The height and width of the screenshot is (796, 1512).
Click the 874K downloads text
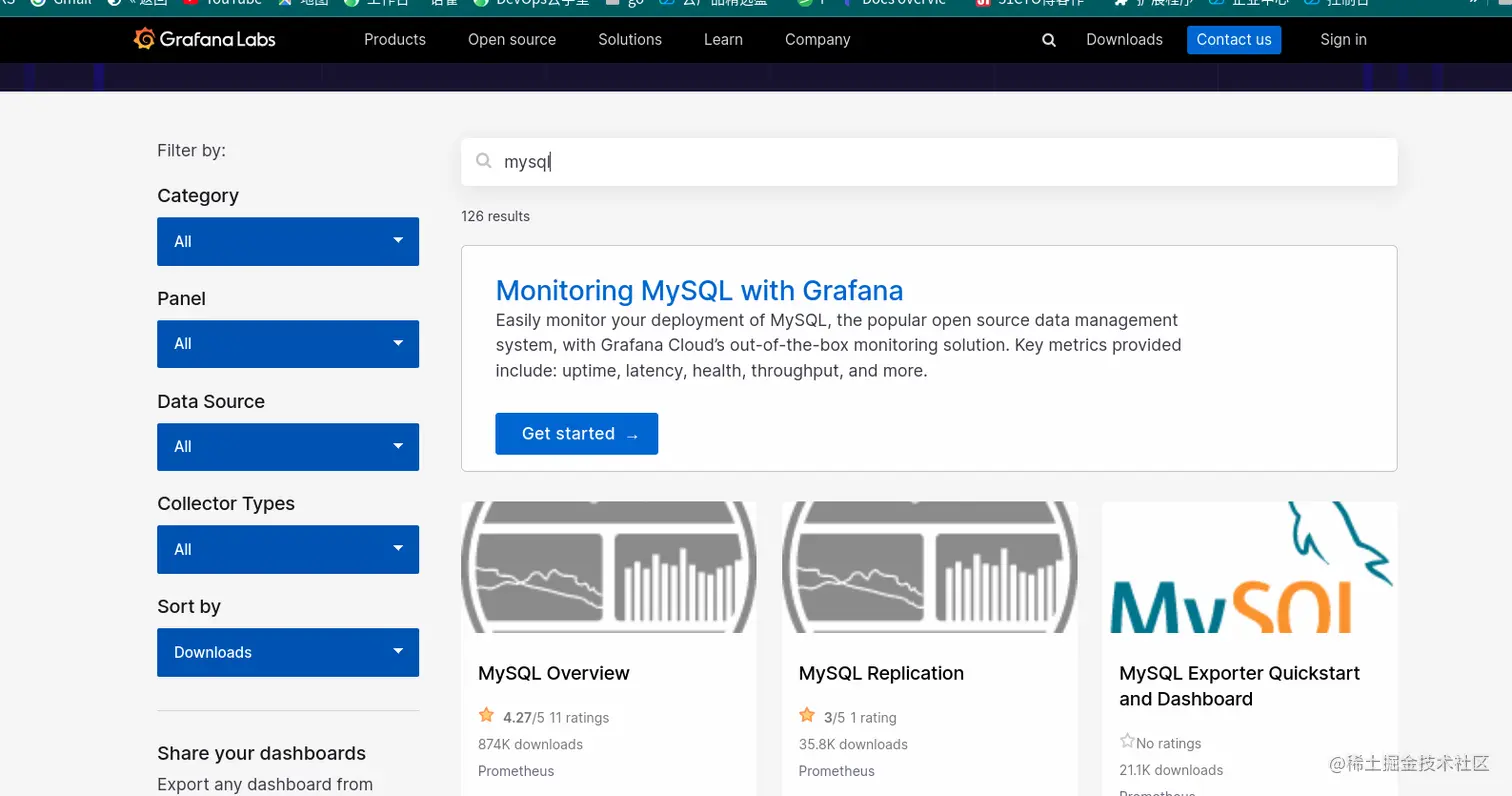[530, 744]
